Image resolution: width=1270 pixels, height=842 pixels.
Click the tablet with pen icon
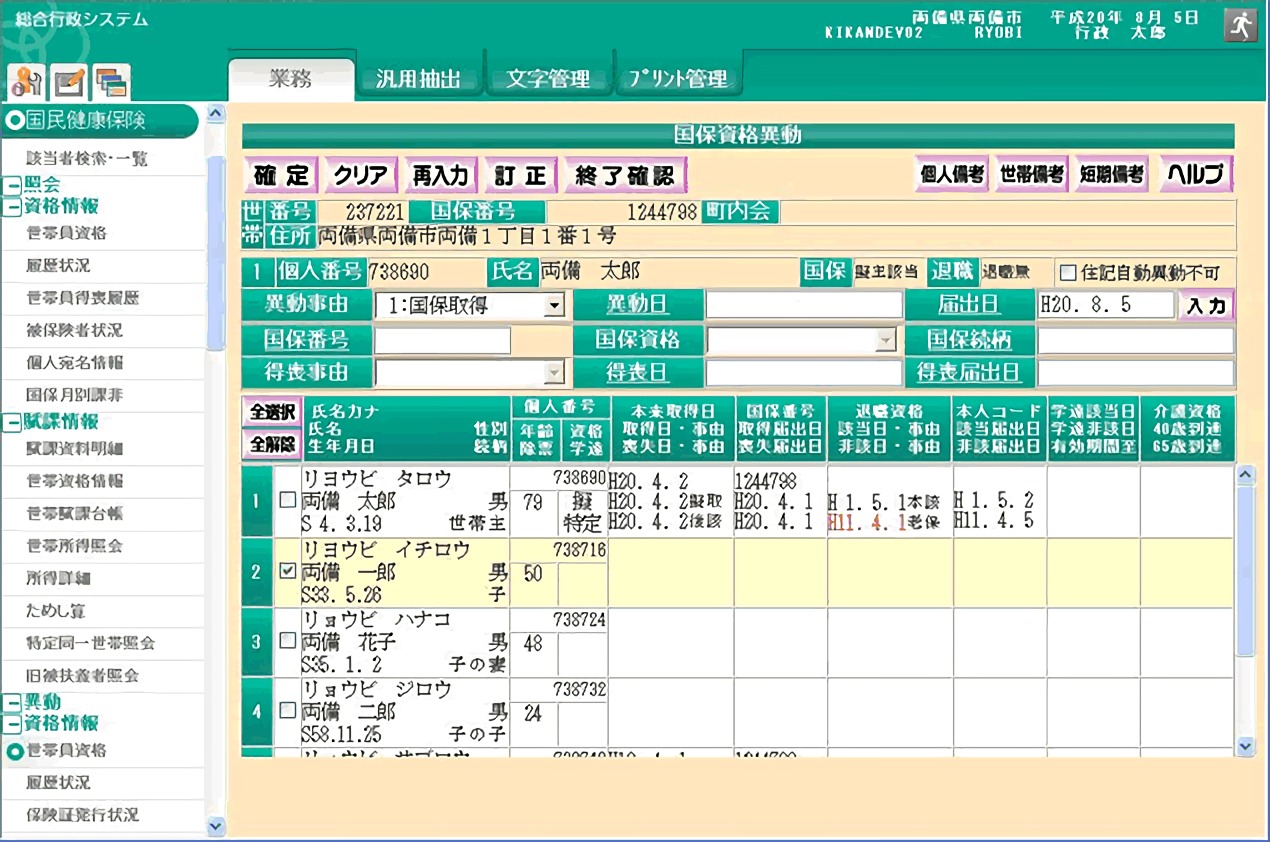tap(69, 83)
